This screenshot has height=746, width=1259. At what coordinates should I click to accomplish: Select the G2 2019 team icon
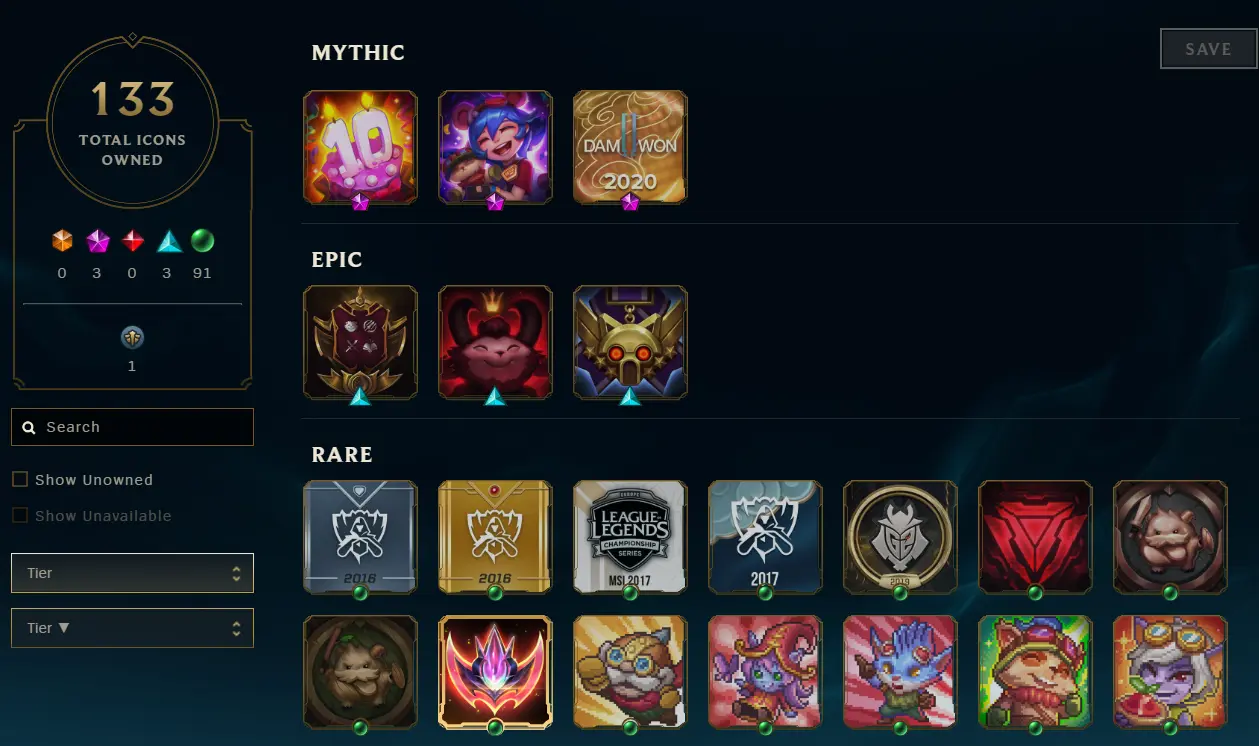(x=900, y=537)
